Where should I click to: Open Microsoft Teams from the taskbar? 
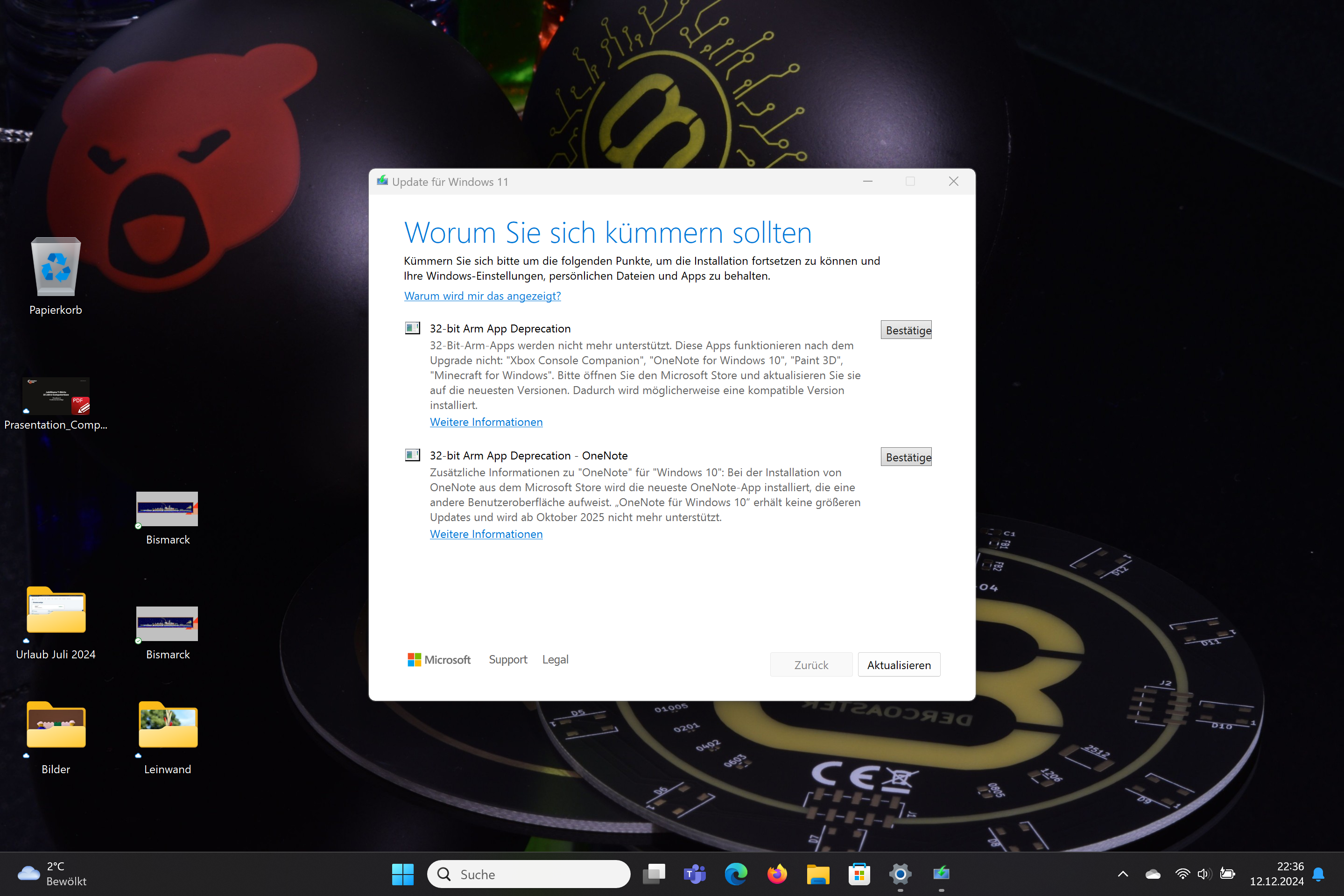click(695, 874)
